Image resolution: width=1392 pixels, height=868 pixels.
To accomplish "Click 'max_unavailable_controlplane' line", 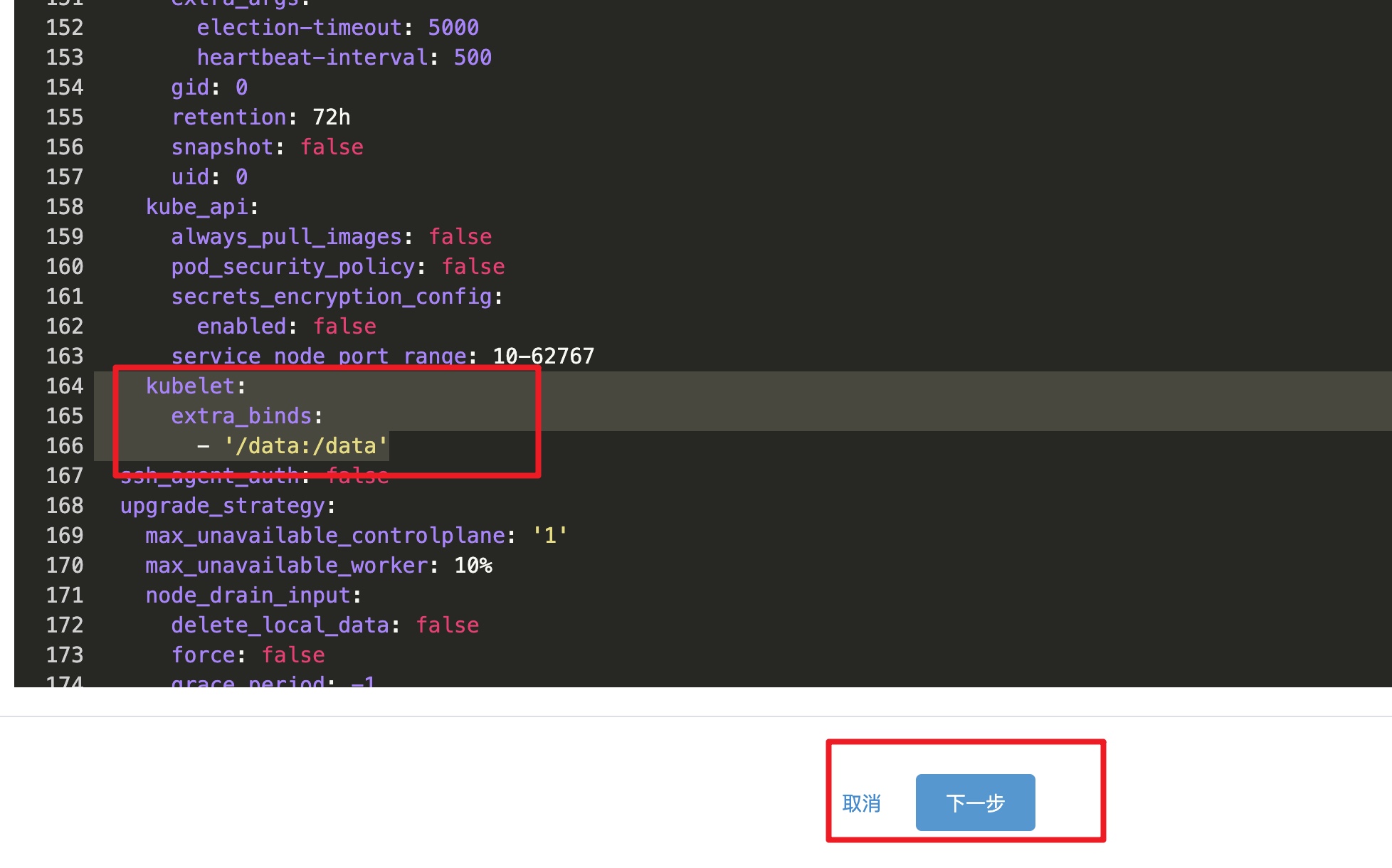I will click(x=356, y=536).
